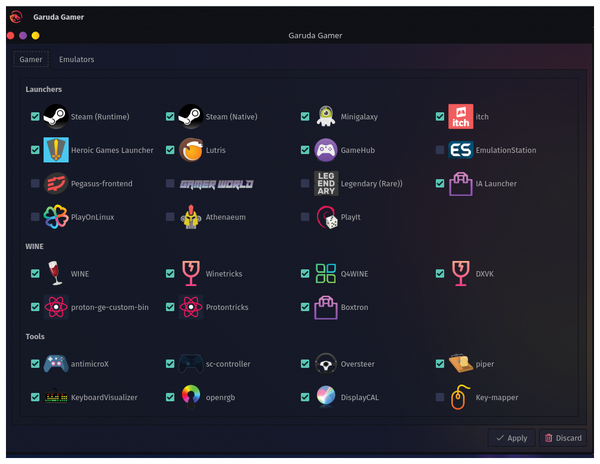The width and height of the screenshot is (600, 464).
Task: Enable the PlayOnLinux checkbox
Action: tap(35, 217)
